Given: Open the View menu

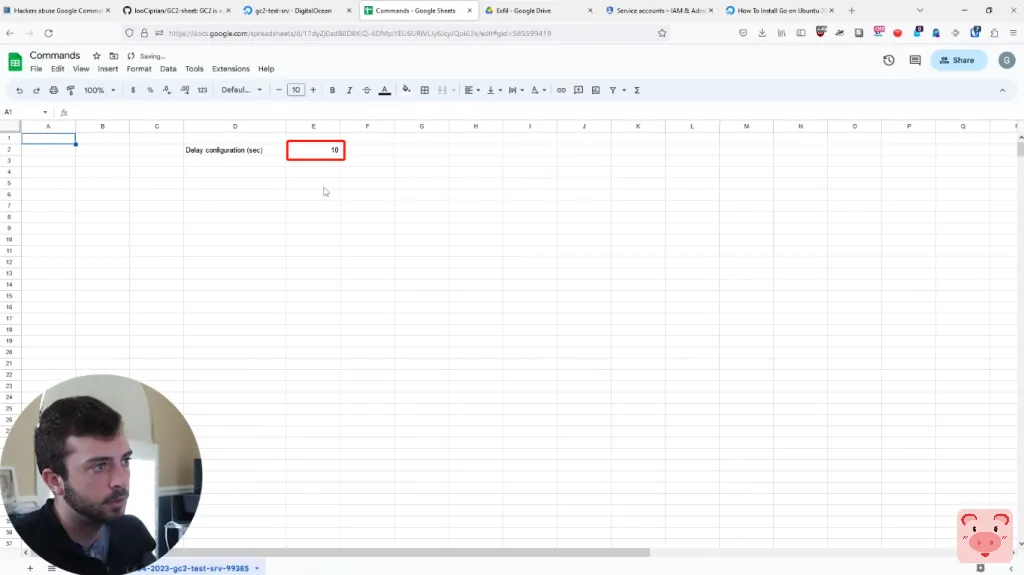Looking at the screenshot, I should coord(81,69).
